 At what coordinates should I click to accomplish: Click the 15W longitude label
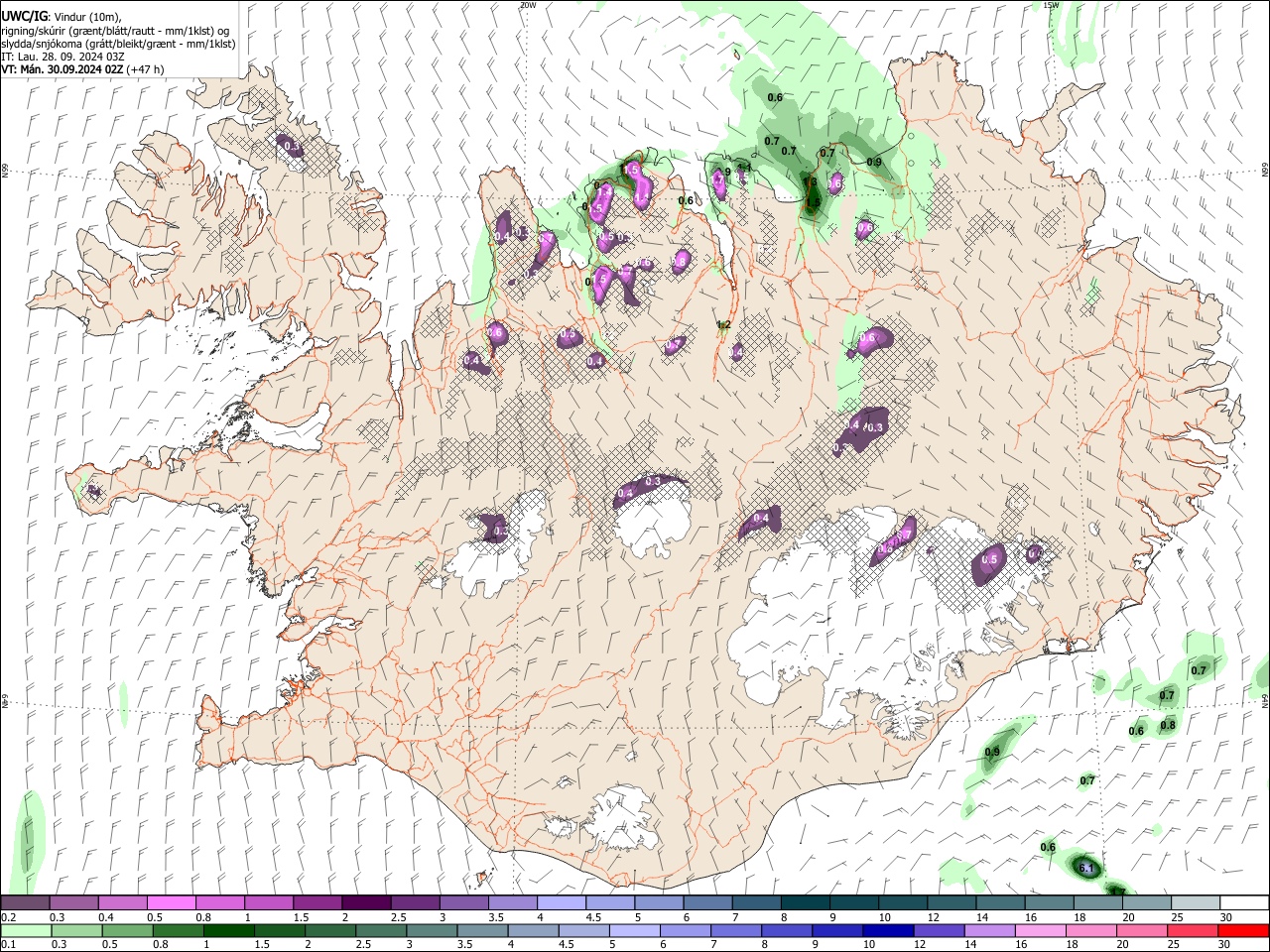[x=1052, y=5]
